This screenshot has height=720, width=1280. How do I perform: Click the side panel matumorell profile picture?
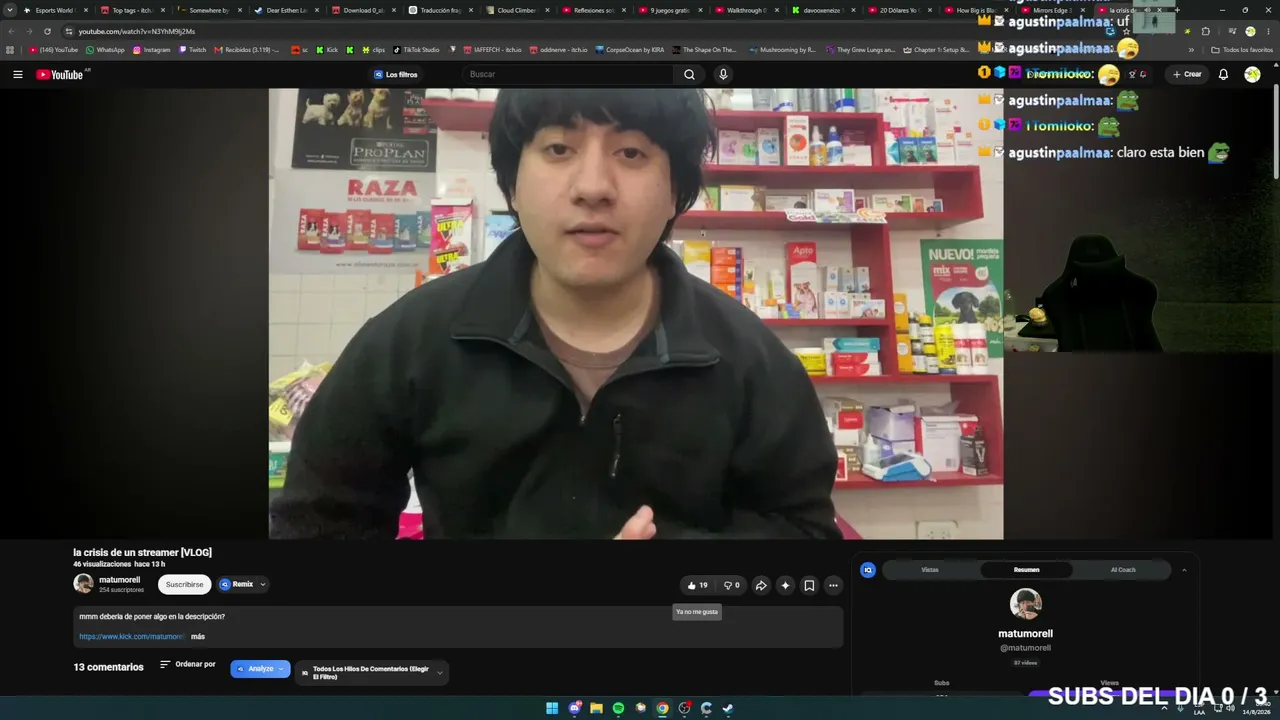tap(1026, 604)
